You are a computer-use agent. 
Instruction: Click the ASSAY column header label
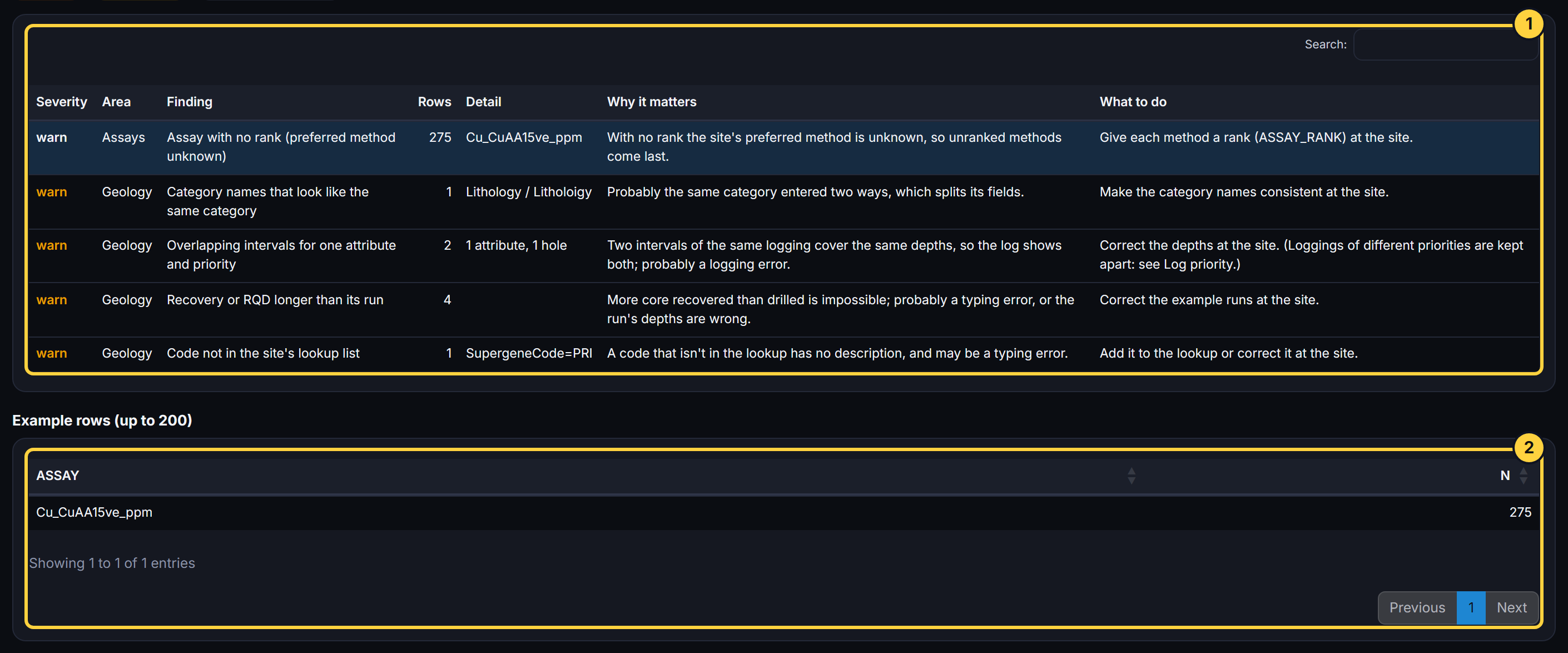tap(58, 476)
